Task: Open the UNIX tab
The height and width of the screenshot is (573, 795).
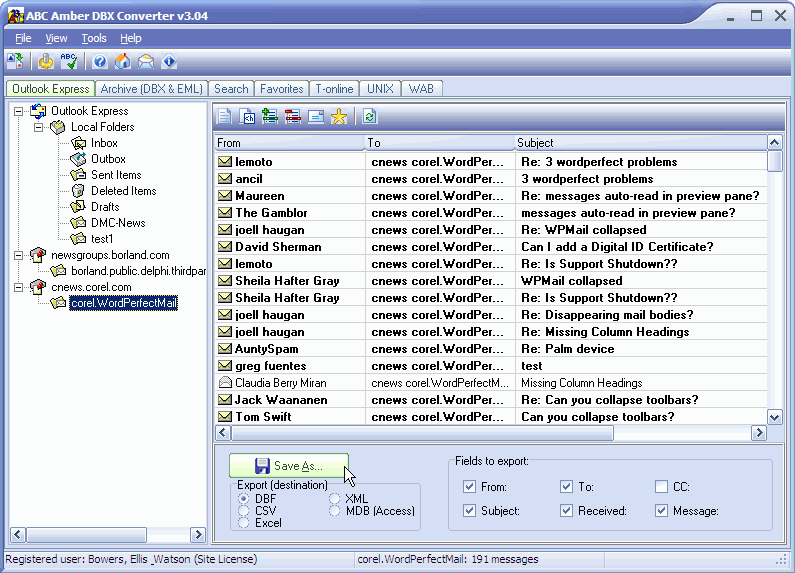Action: (x=380, y=89)
